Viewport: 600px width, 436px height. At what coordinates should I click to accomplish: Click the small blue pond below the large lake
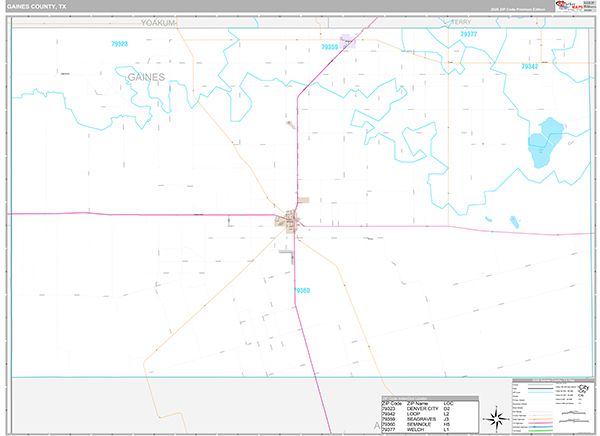pos(515,221)
